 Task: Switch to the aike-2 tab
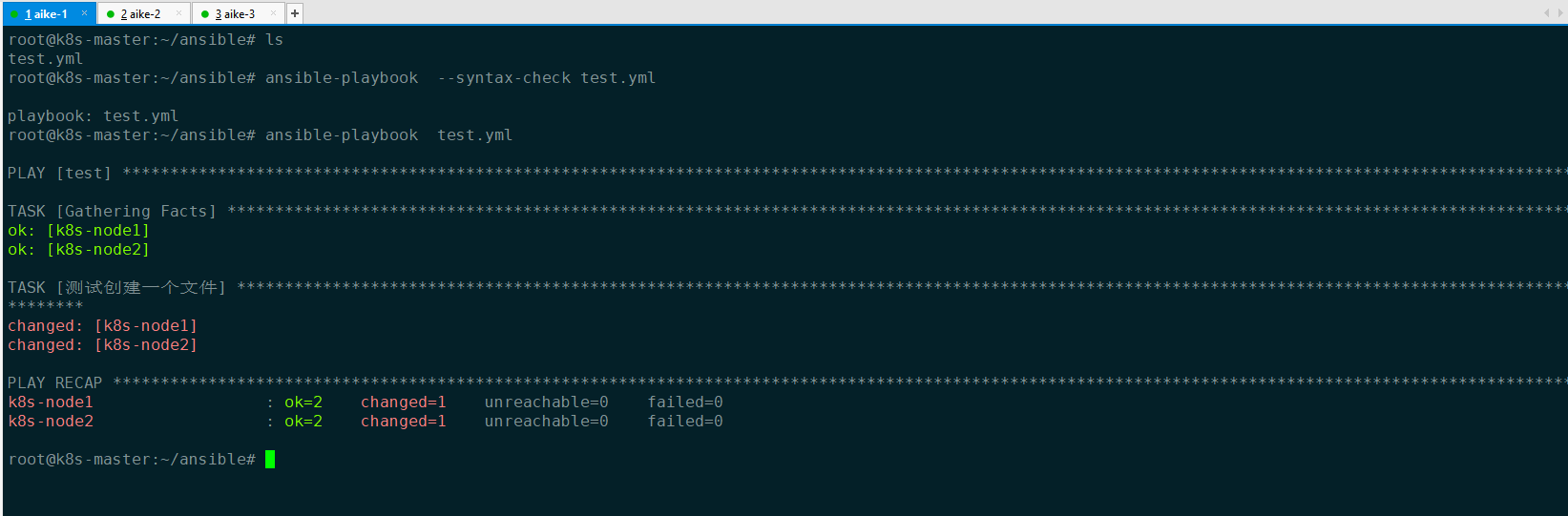[141, 14]
